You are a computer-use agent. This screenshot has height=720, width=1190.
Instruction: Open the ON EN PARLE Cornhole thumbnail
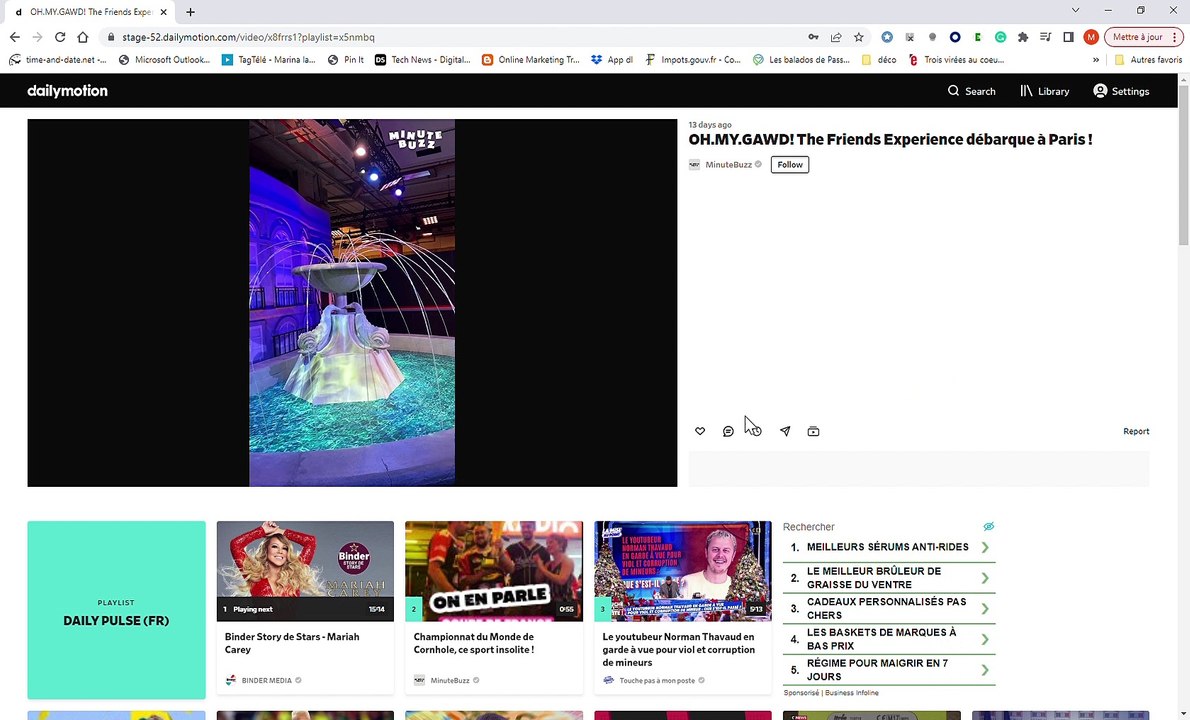[494, 571]
